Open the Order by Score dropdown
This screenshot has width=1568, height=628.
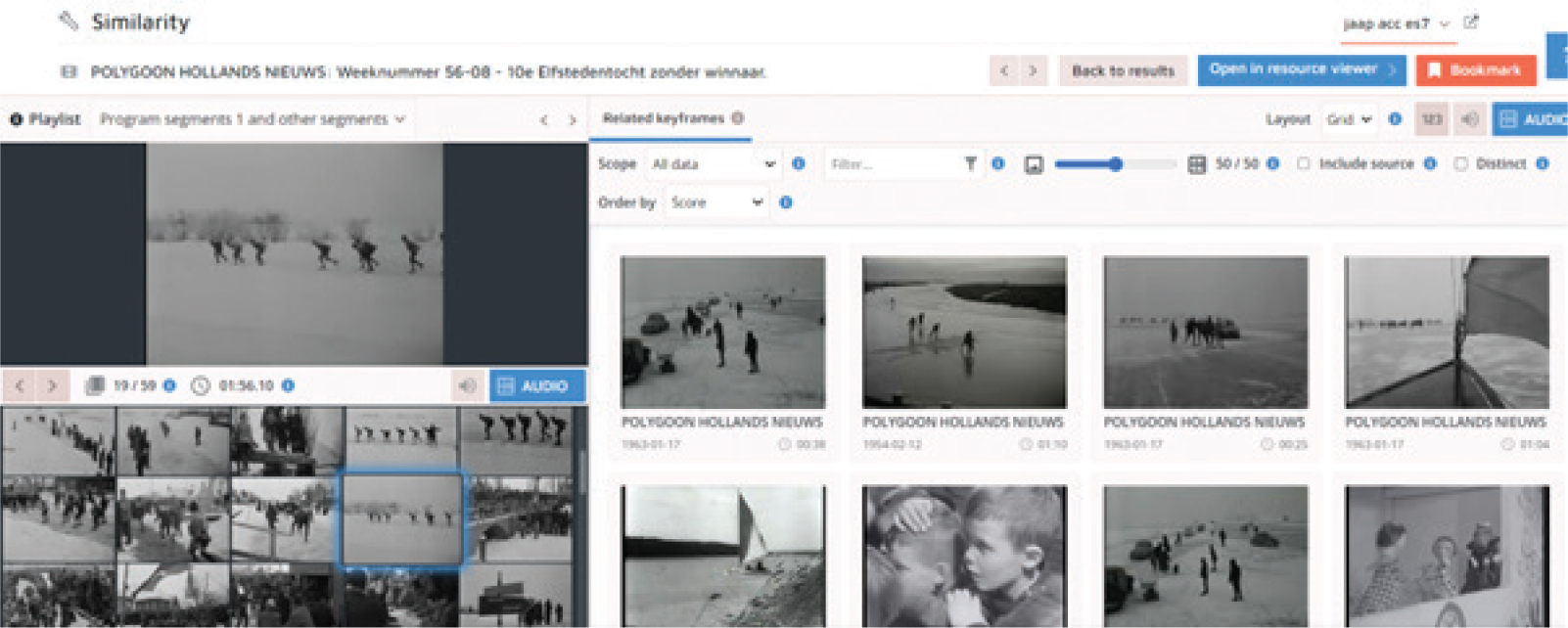pyautogui.click(x=716, y=202)
